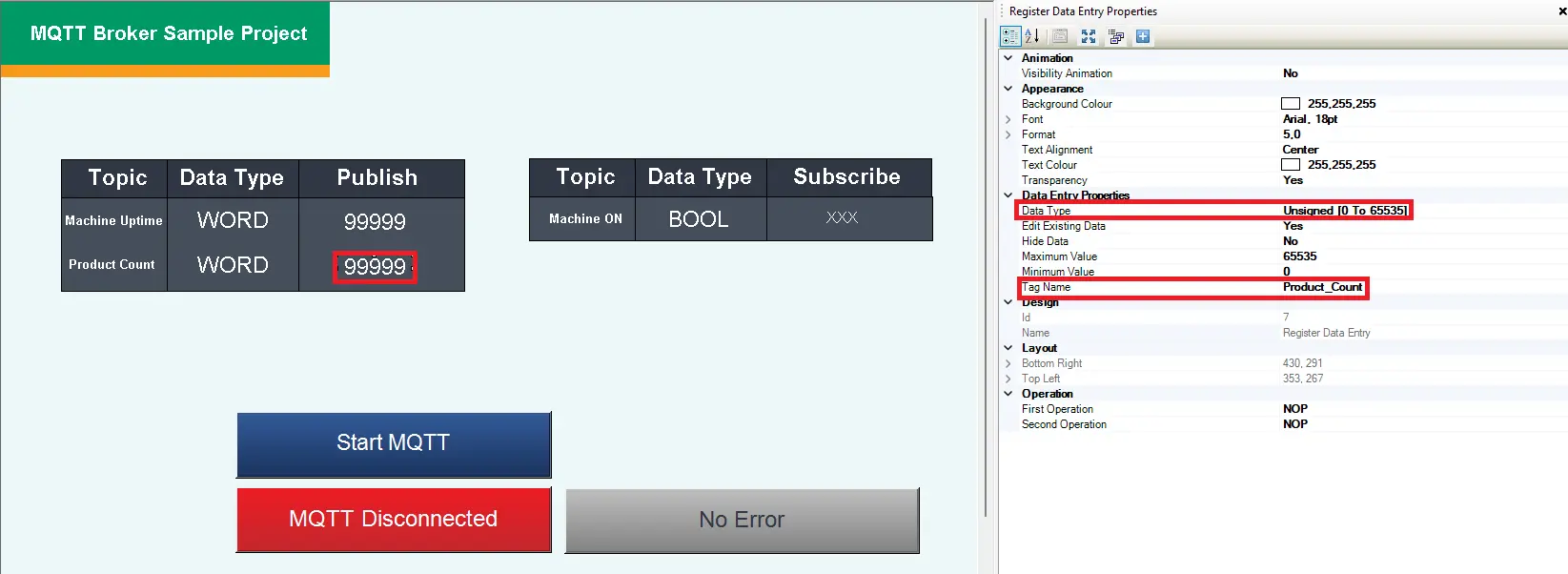Select the Product Count publish value field

point(375,267)
